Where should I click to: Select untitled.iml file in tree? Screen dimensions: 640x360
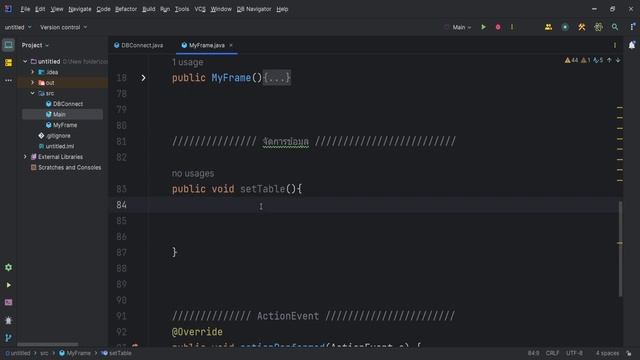(56, 146)
